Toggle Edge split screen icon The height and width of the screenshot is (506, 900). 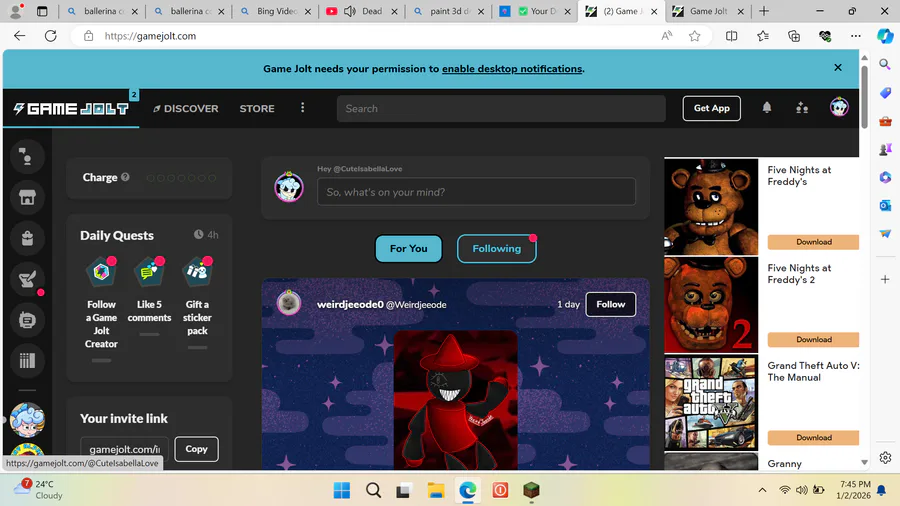pyautogui.click(x=731, y=36)
